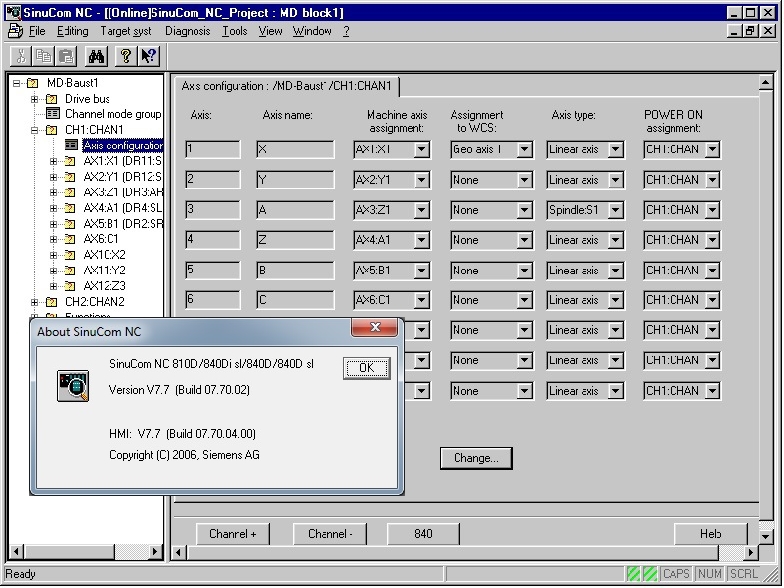The height and width of the screenshot is (588, 784).
Task: Select AX10:X2 item in the tree
Action: [104, 254]
